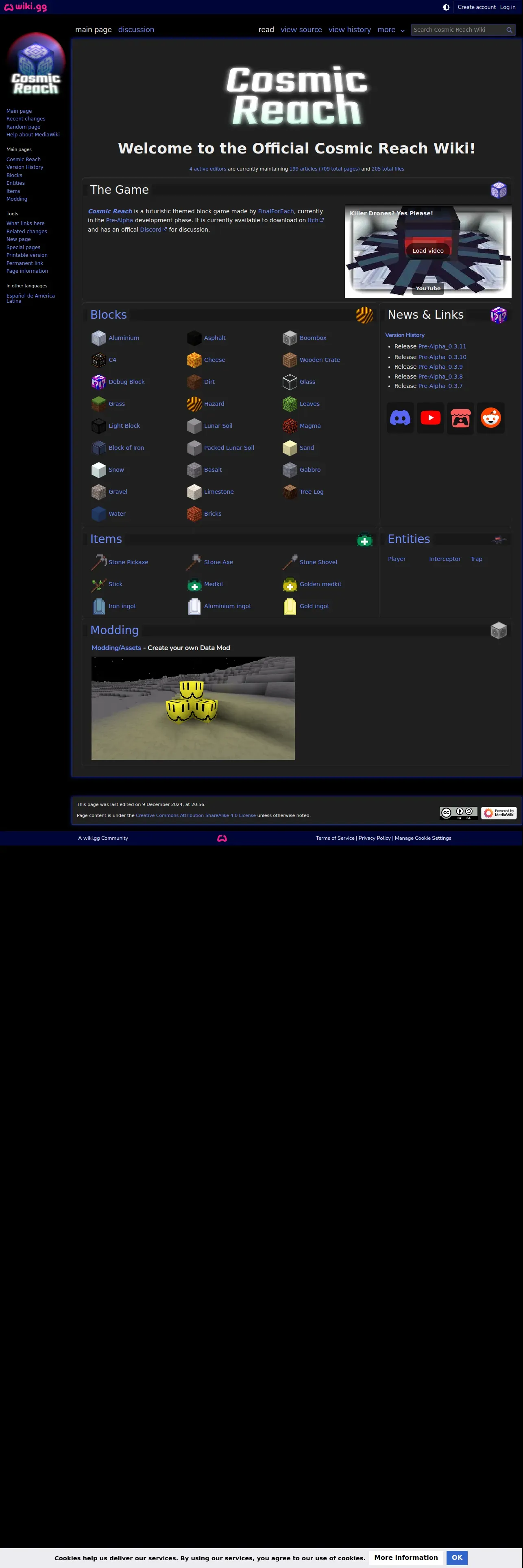
Task: Click the Stone Pickaxe item icon
Action: [98, 562]
